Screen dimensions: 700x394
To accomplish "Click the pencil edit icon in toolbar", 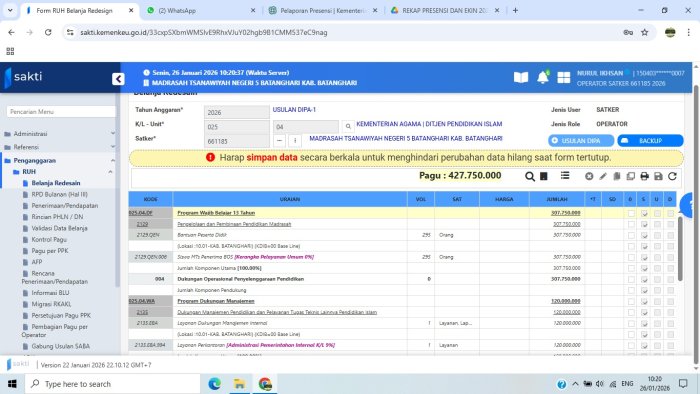I will (603, 176).
